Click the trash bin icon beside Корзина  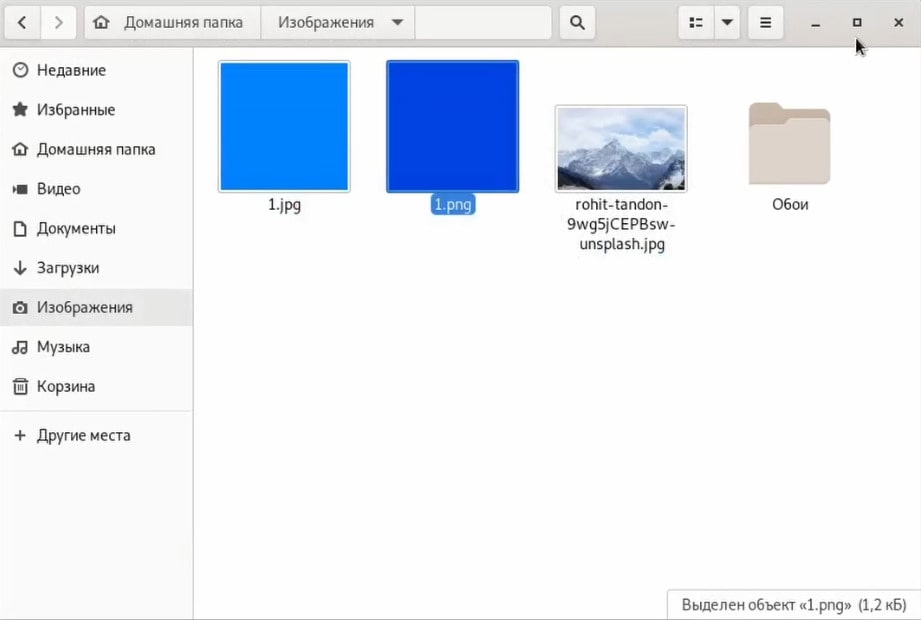pos(21,386)
